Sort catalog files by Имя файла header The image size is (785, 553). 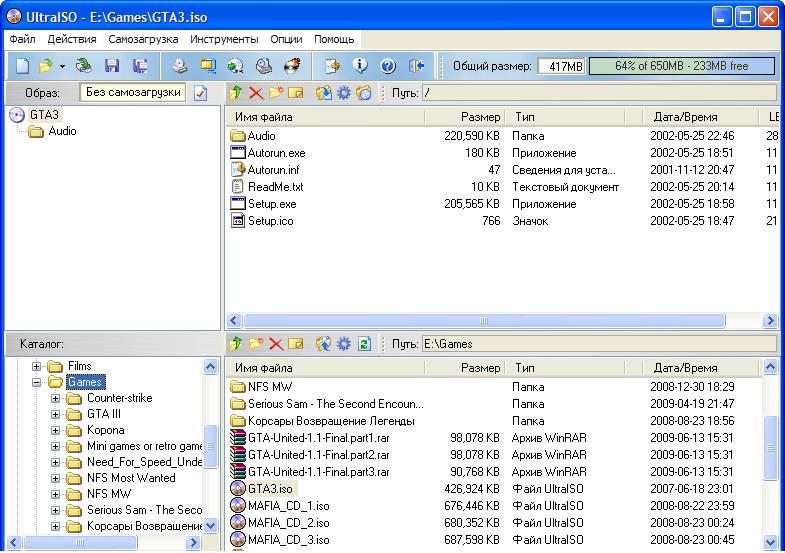325,368
